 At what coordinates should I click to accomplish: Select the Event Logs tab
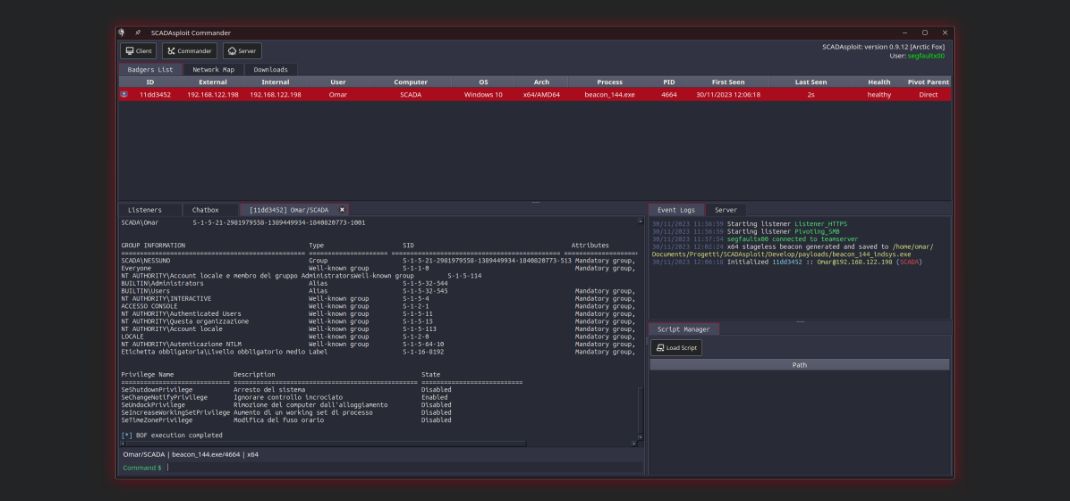click(x=676, y=210)
